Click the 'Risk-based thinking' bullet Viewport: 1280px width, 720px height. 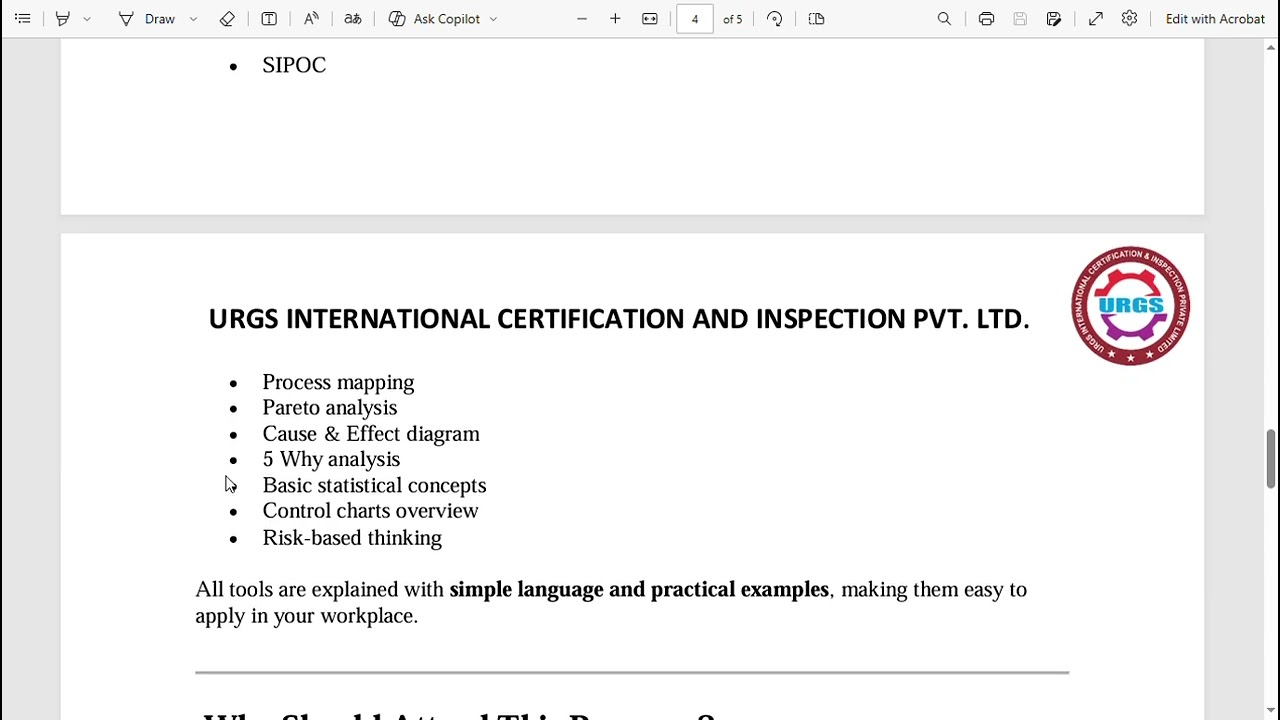point(352,538)
